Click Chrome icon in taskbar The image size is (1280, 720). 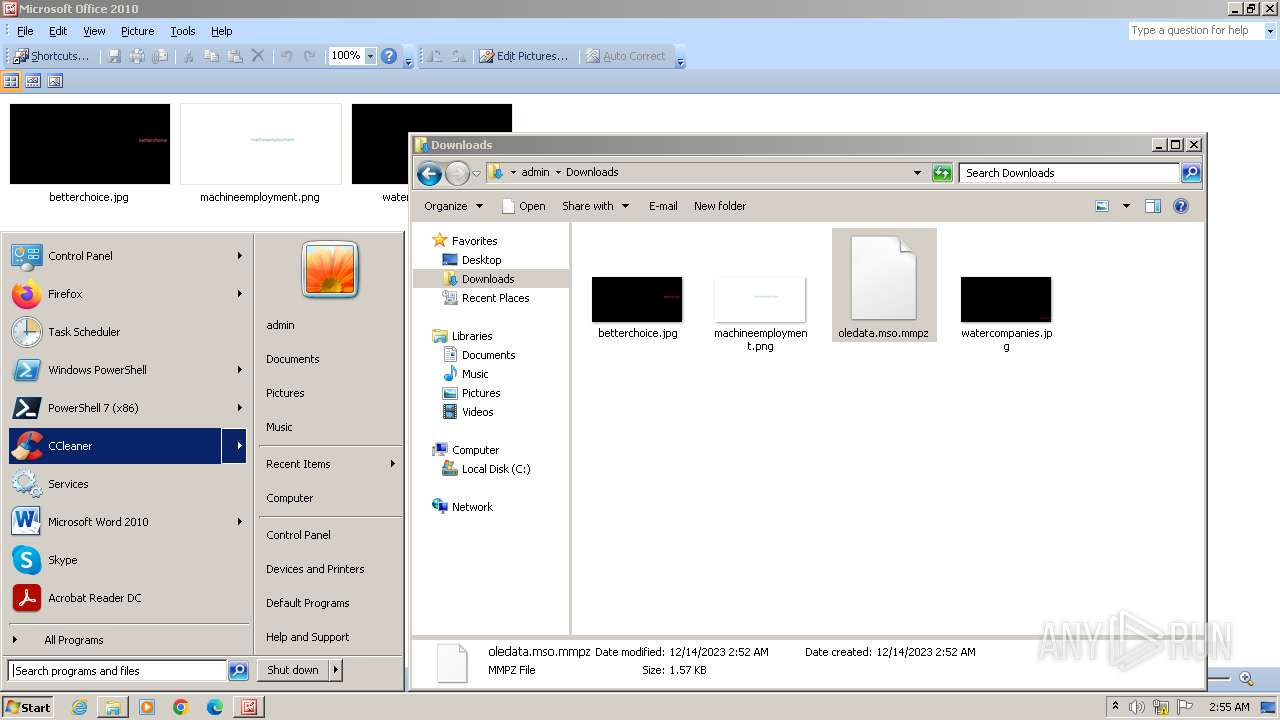[x=181, y=707]
